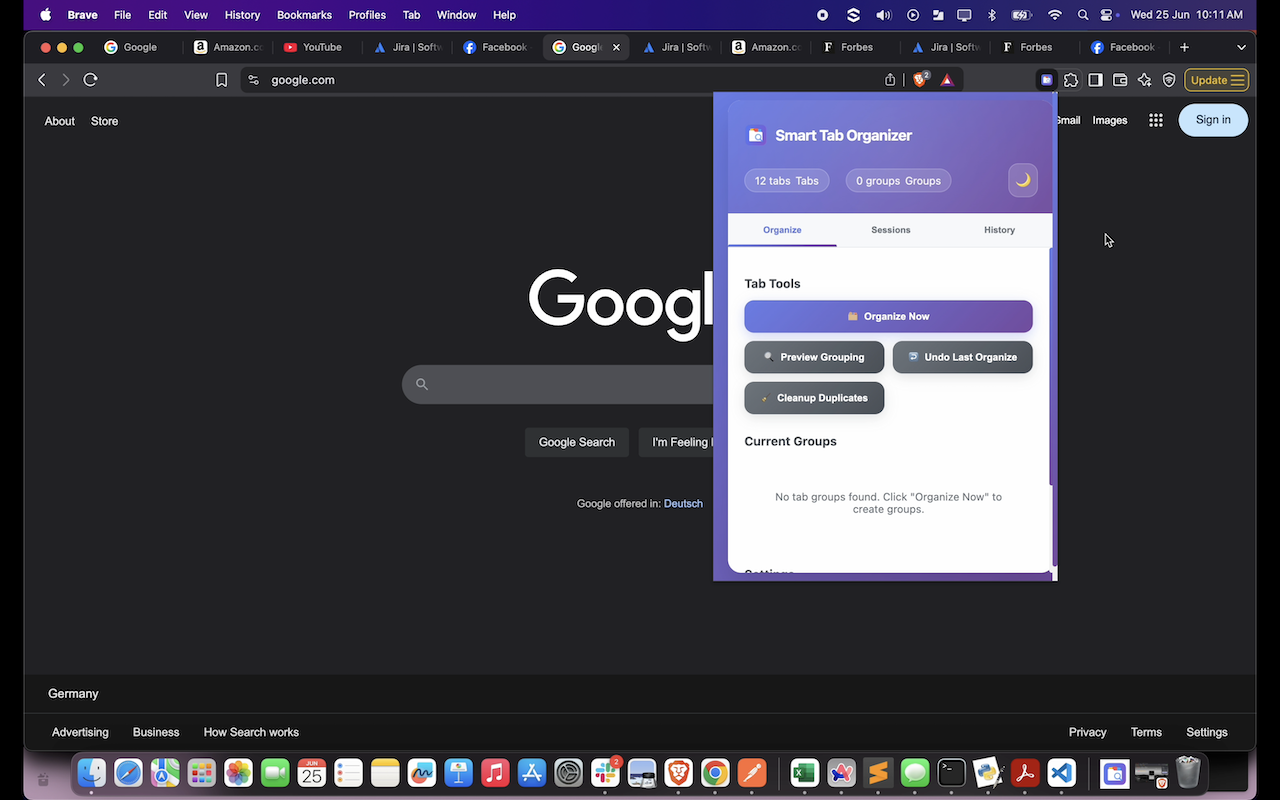This screenshot has width=1280, height=800.
Task: Launch Slack from the Dock
Action: [x=605, y=773]
